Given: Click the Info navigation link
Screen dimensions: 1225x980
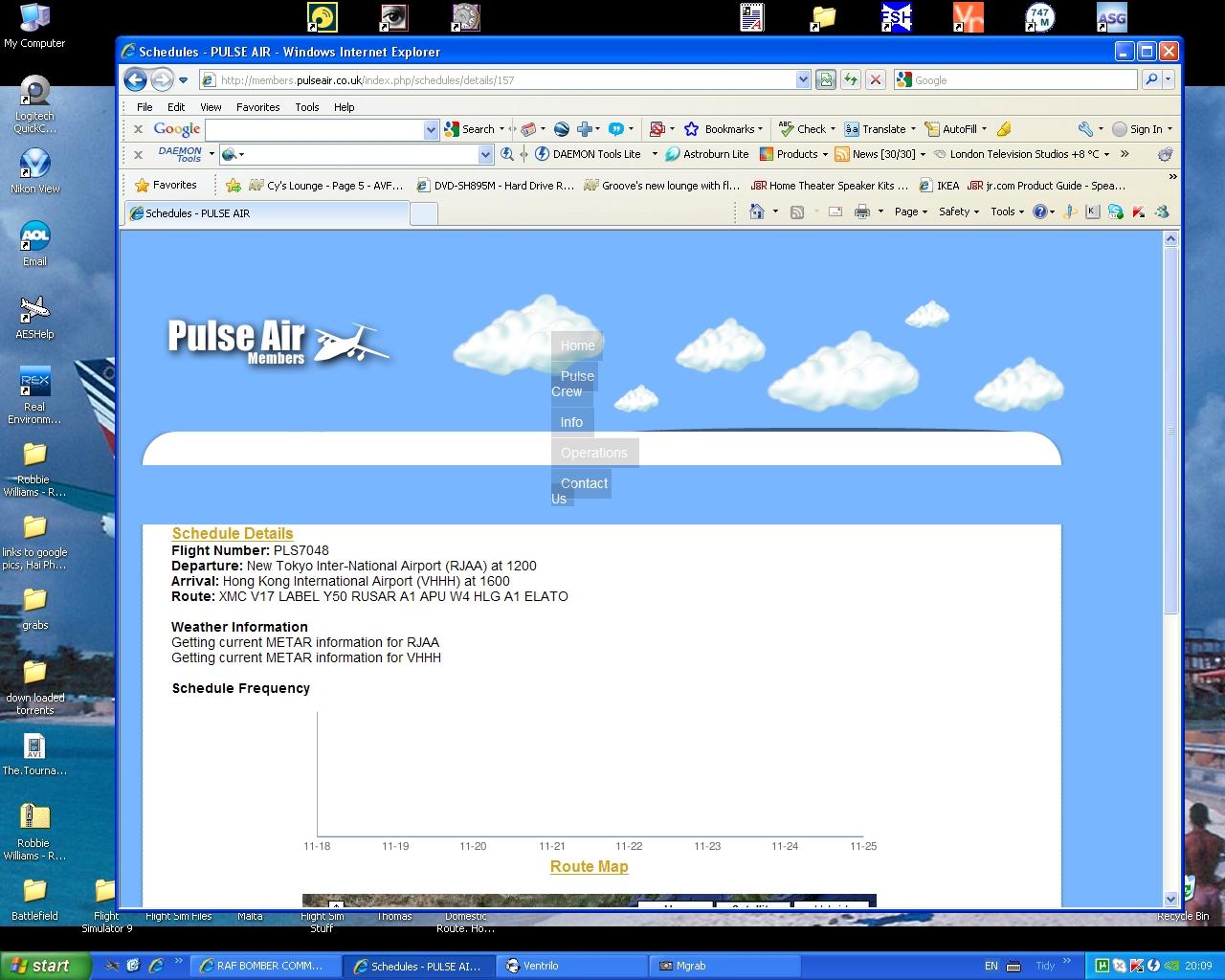Looking at the screenshot, I should tap(571, 422).
